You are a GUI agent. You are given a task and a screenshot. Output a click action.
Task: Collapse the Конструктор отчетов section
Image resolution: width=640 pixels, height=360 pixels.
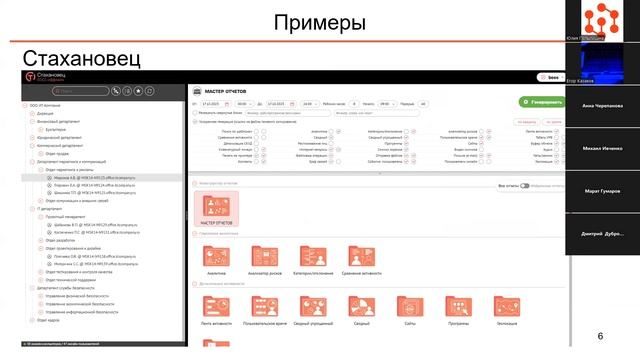pos(195,184)
